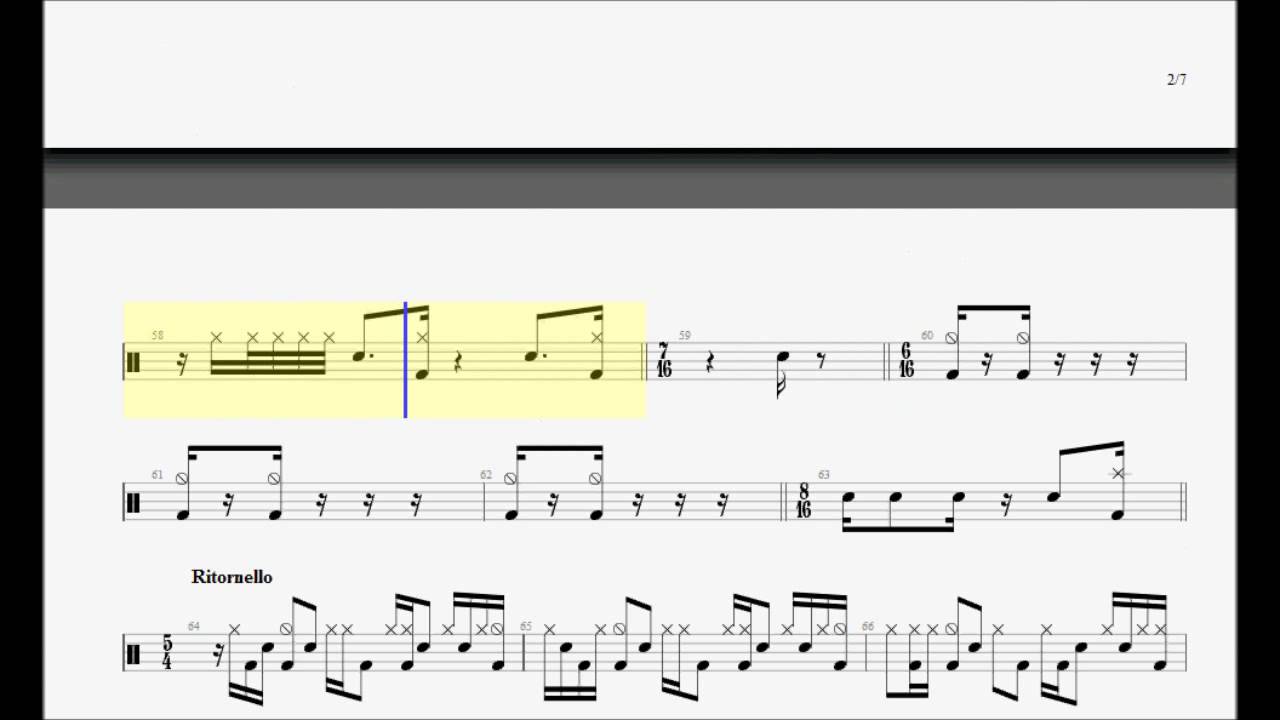
Task: Select the 8/16 time signature
Action: (803, 502)
